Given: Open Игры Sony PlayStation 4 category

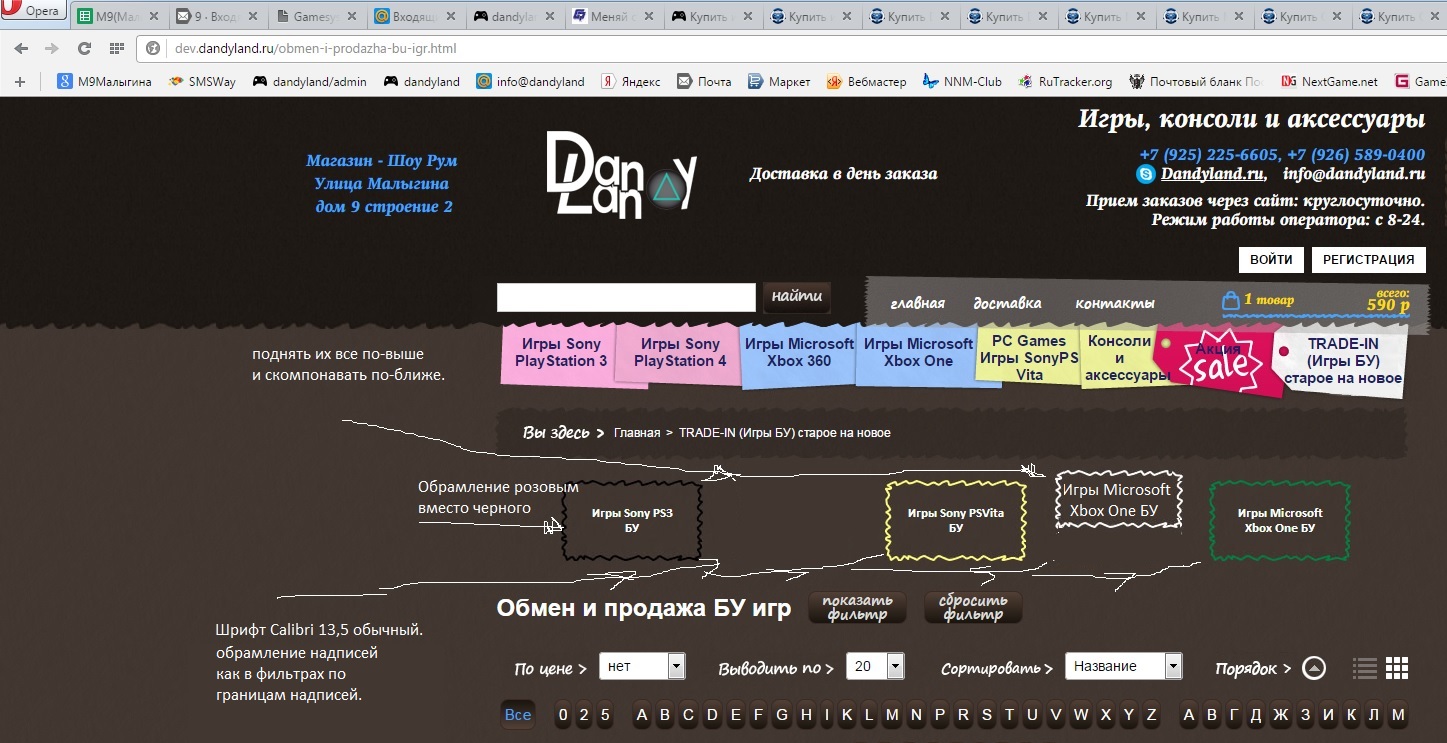Looking at the screenshot, I should pos(680,353).
